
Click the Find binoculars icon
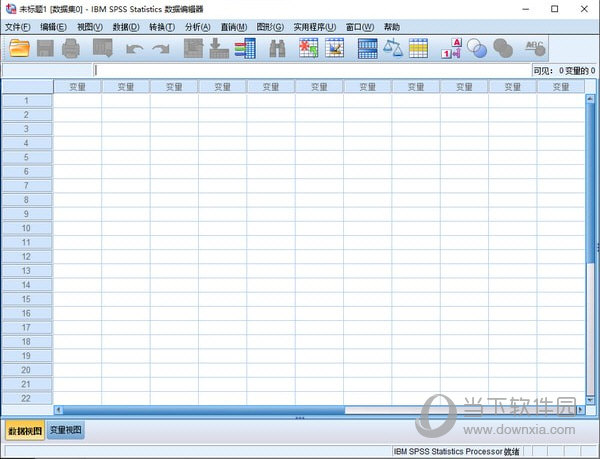tap(277, 49)
